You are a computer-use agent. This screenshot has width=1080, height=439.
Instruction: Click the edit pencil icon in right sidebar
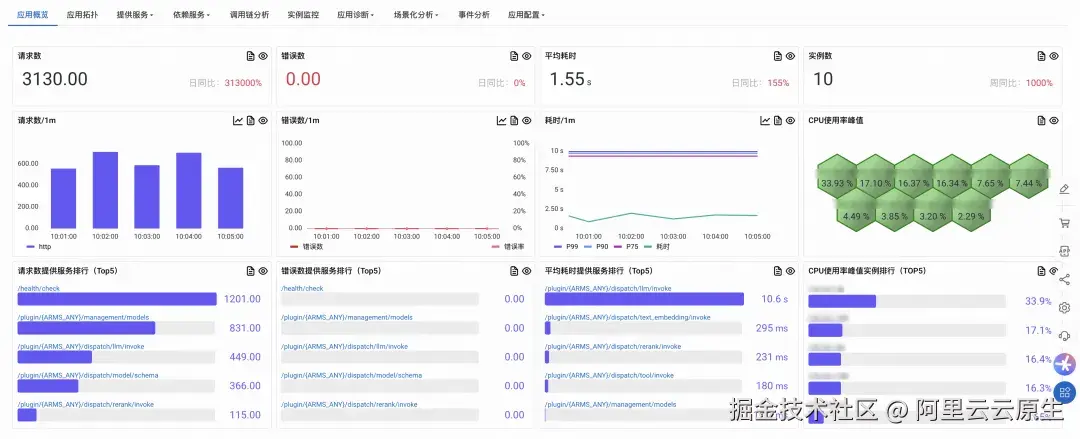click(1064, 190)
